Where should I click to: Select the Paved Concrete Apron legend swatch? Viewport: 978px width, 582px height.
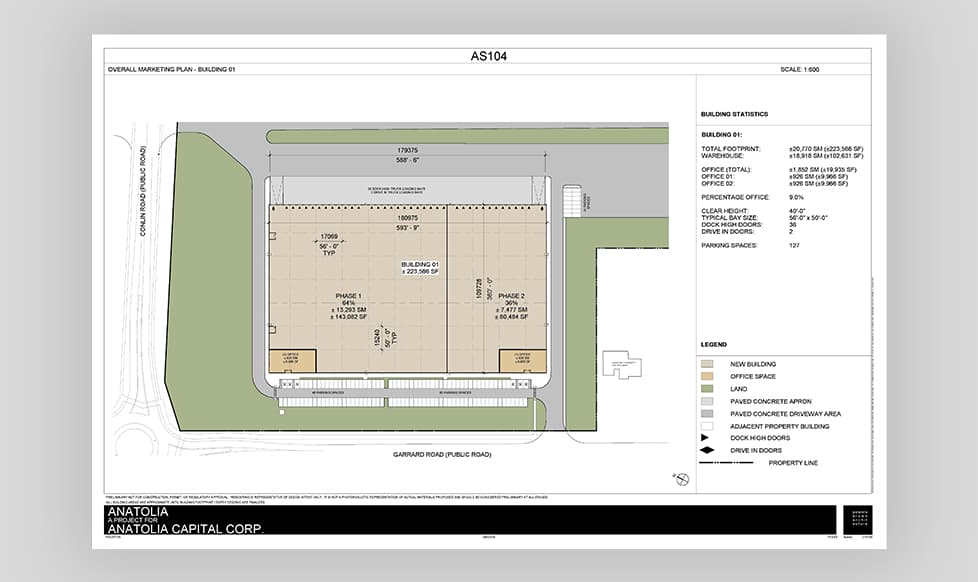(x=709, y=401)
